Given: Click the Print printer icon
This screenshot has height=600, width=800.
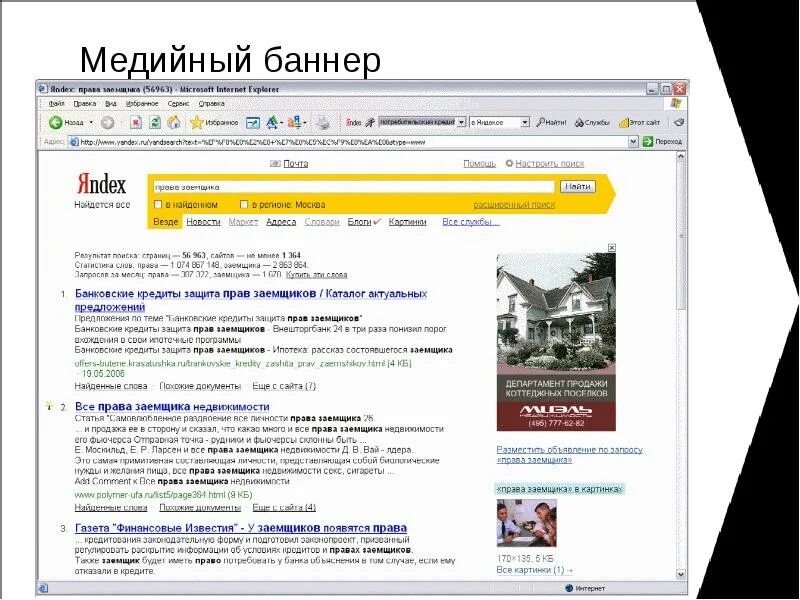Looking at the screenshot, I should click(322, 122).
